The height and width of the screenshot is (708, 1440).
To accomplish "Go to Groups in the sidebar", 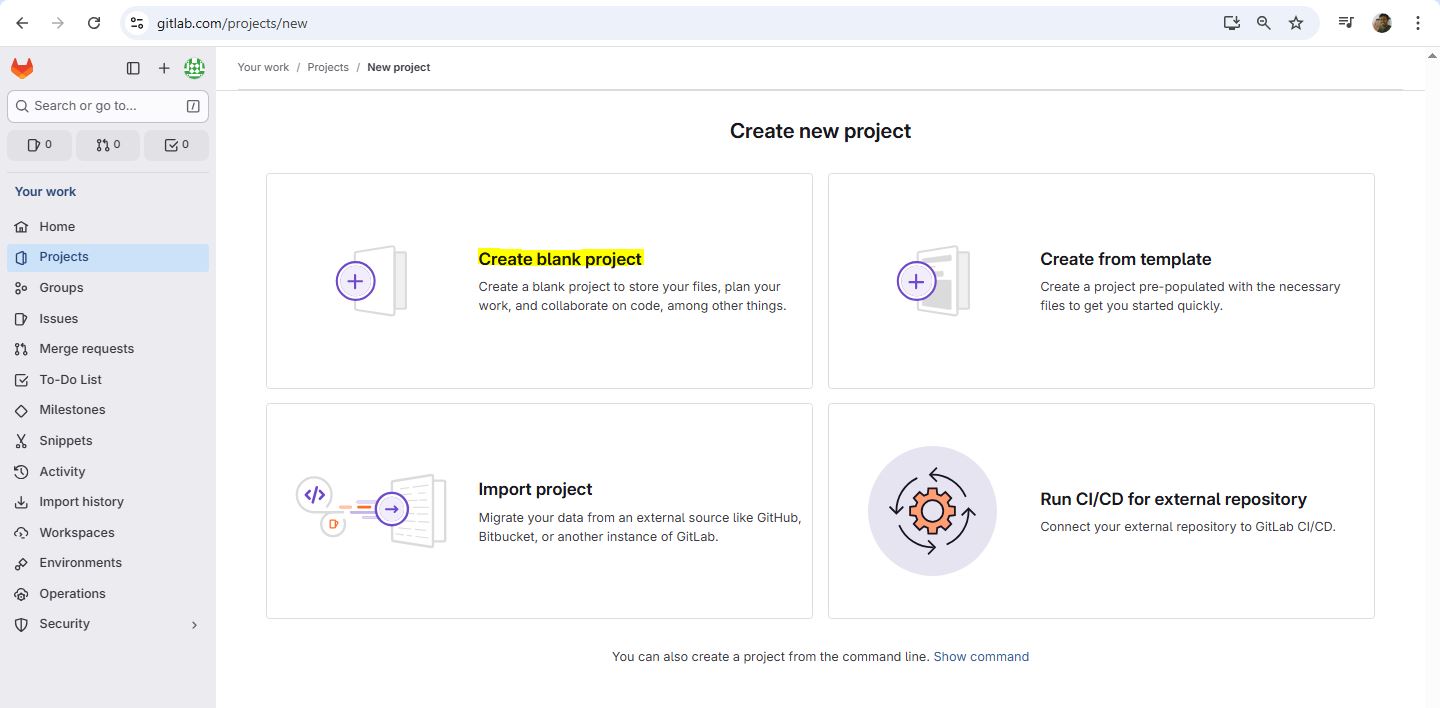I will click(61, 288).
